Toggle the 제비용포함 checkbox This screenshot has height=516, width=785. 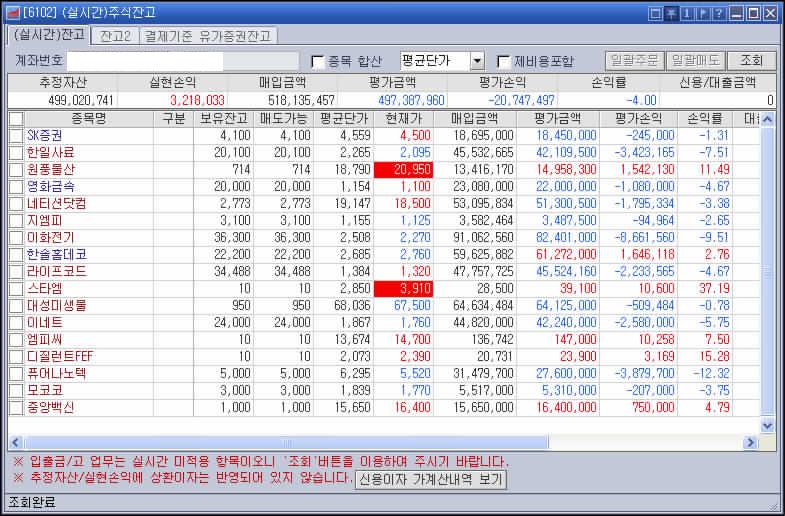(503, 62)
